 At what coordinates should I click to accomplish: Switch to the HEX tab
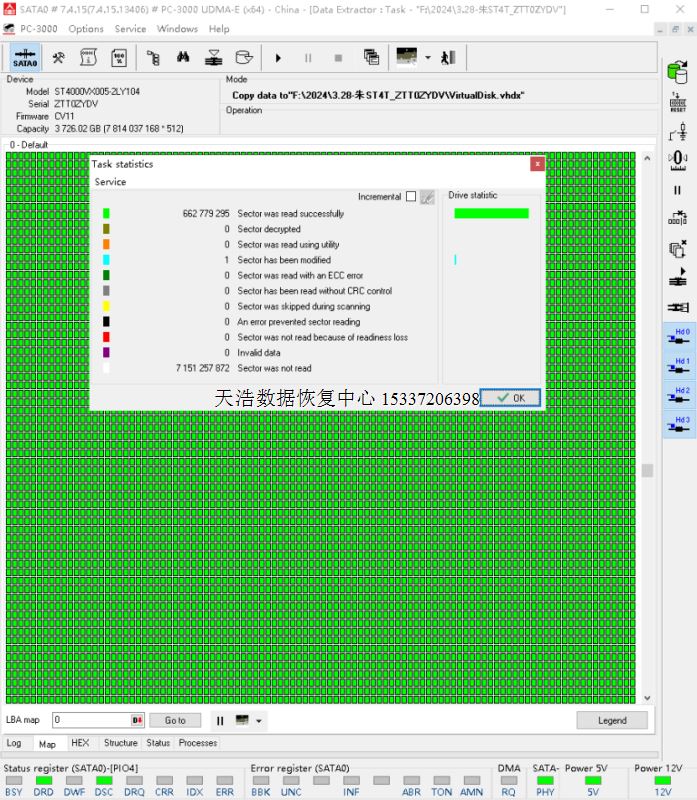(80, 743)
